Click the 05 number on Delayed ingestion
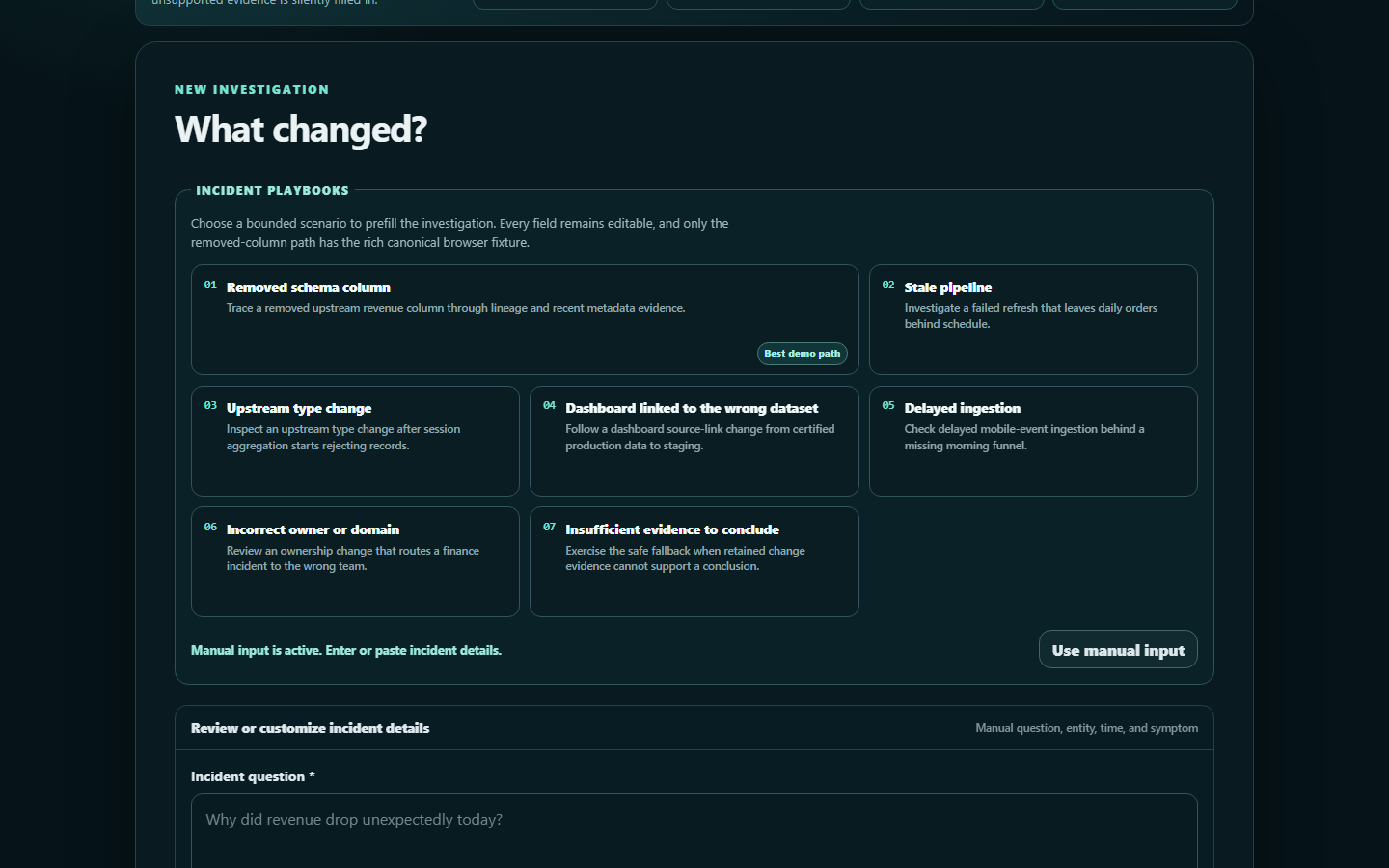The height and width of the screenshot is (868, 1389). coord(888,405)
